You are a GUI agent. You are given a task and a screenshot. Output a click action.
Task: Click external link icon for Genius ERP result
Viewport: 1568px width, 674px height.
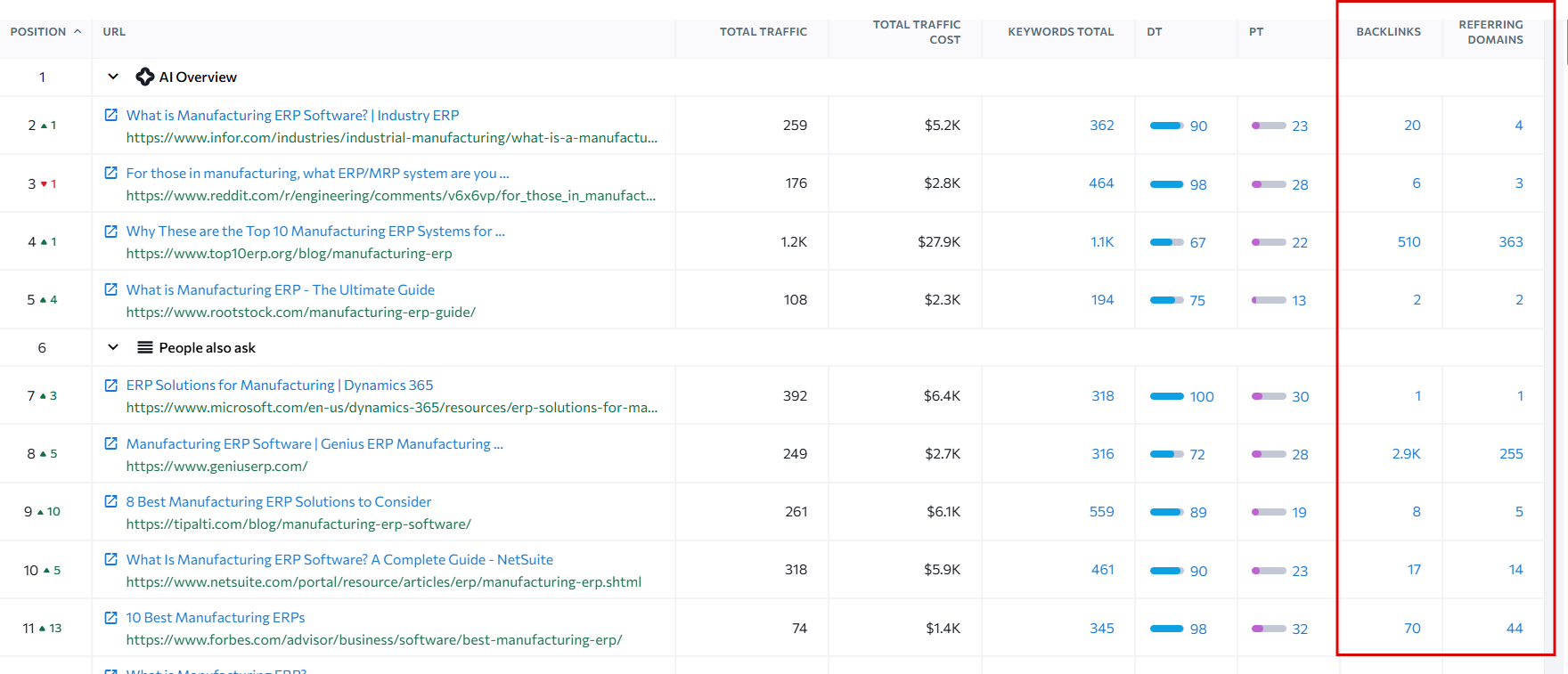111,443
